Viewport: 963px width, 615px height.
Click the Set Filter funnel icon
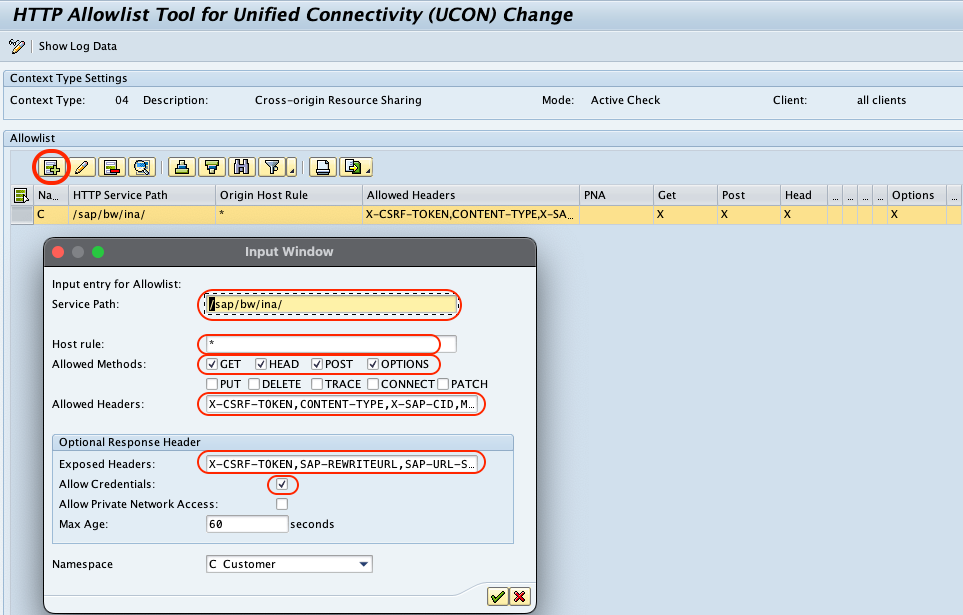pos(272,167)
